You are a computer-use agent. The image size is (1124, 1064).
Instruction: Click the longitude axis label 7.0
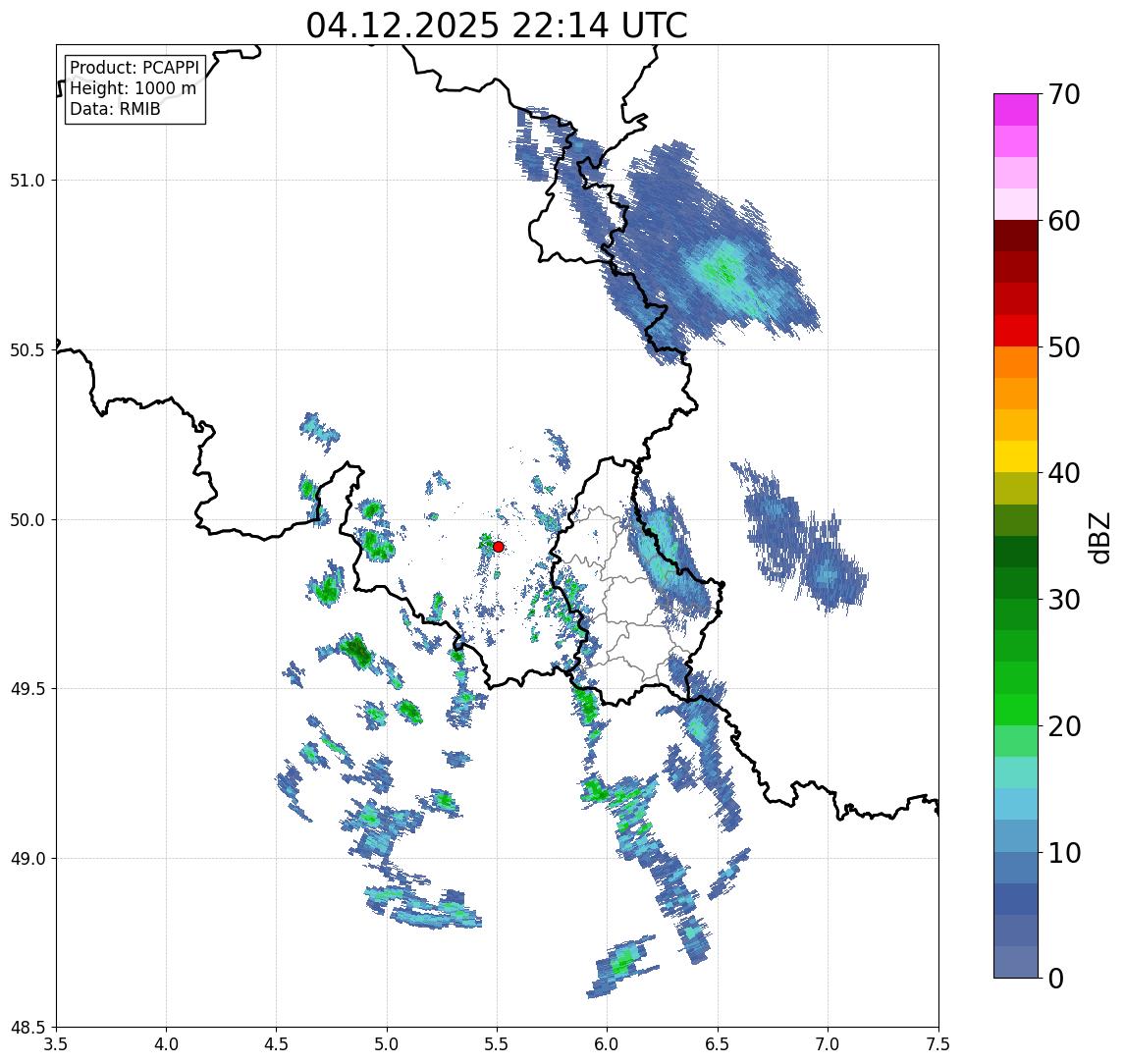[x=829, y=1044]
